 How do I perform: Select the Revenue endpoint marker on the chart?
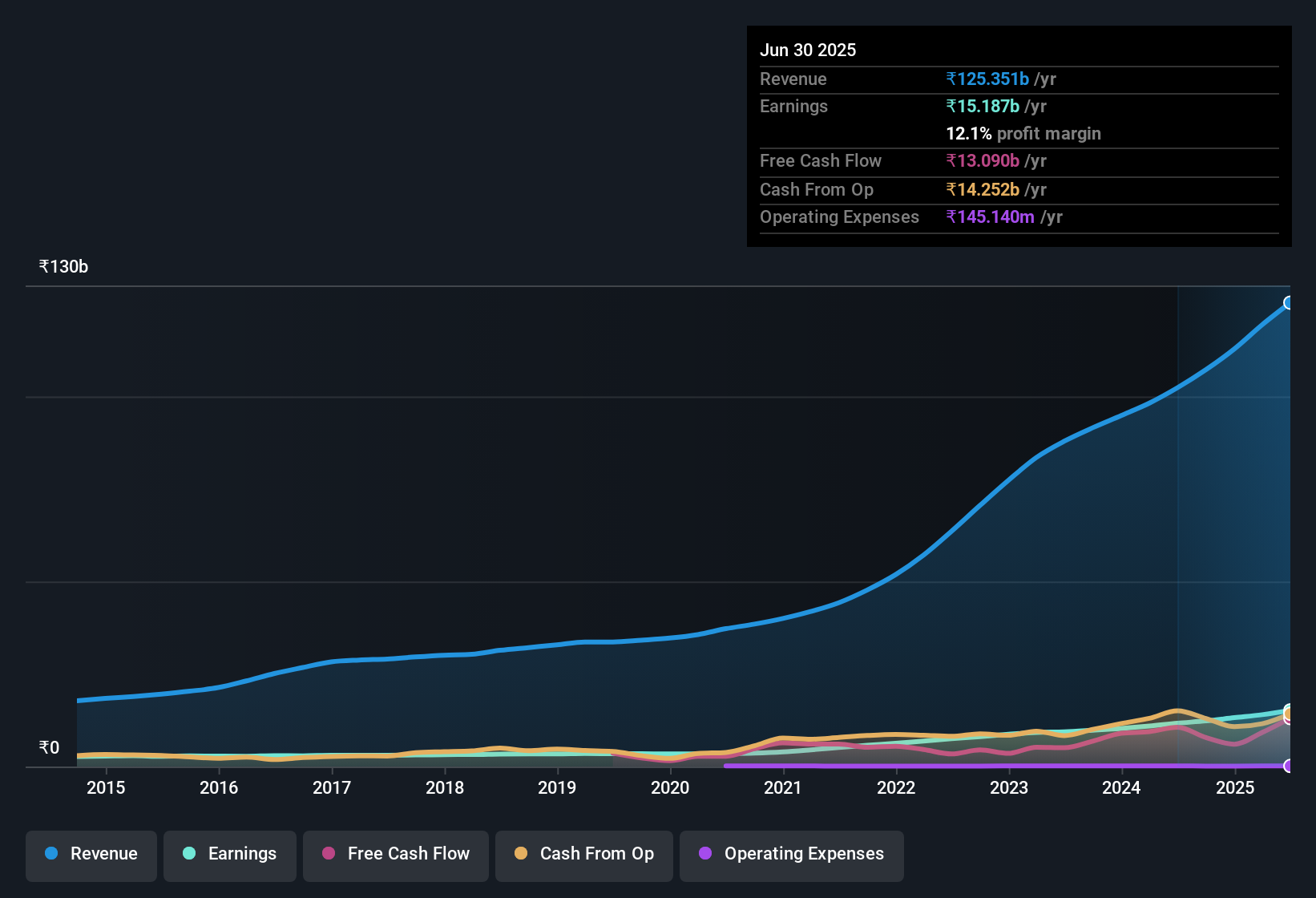pos(1289,302)
